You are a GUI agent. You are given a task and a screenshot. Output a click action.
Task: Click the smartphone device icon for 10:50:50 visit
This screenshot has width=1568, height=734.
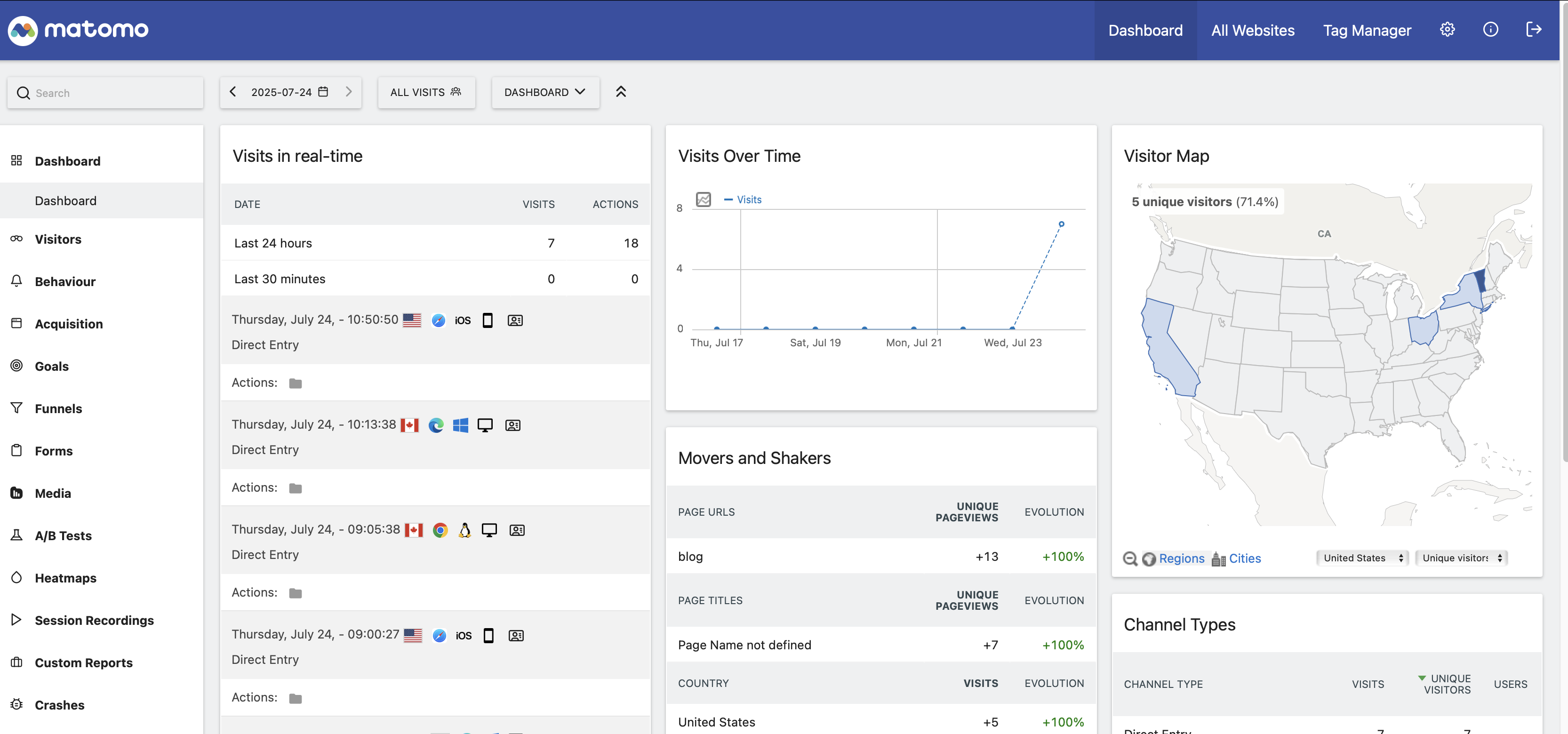click(488, 321)
